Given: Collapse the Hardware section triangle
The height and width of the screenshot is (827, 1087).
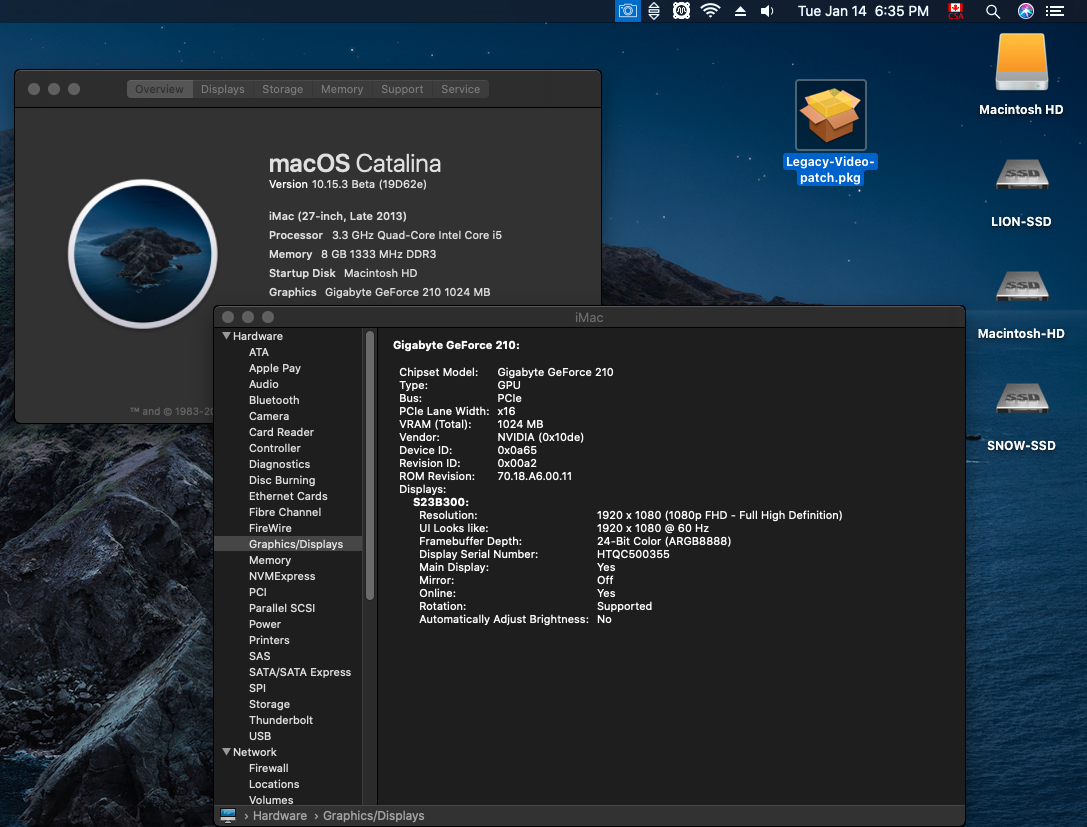Looking at the screenshot, I should click(x=226, y=336).
